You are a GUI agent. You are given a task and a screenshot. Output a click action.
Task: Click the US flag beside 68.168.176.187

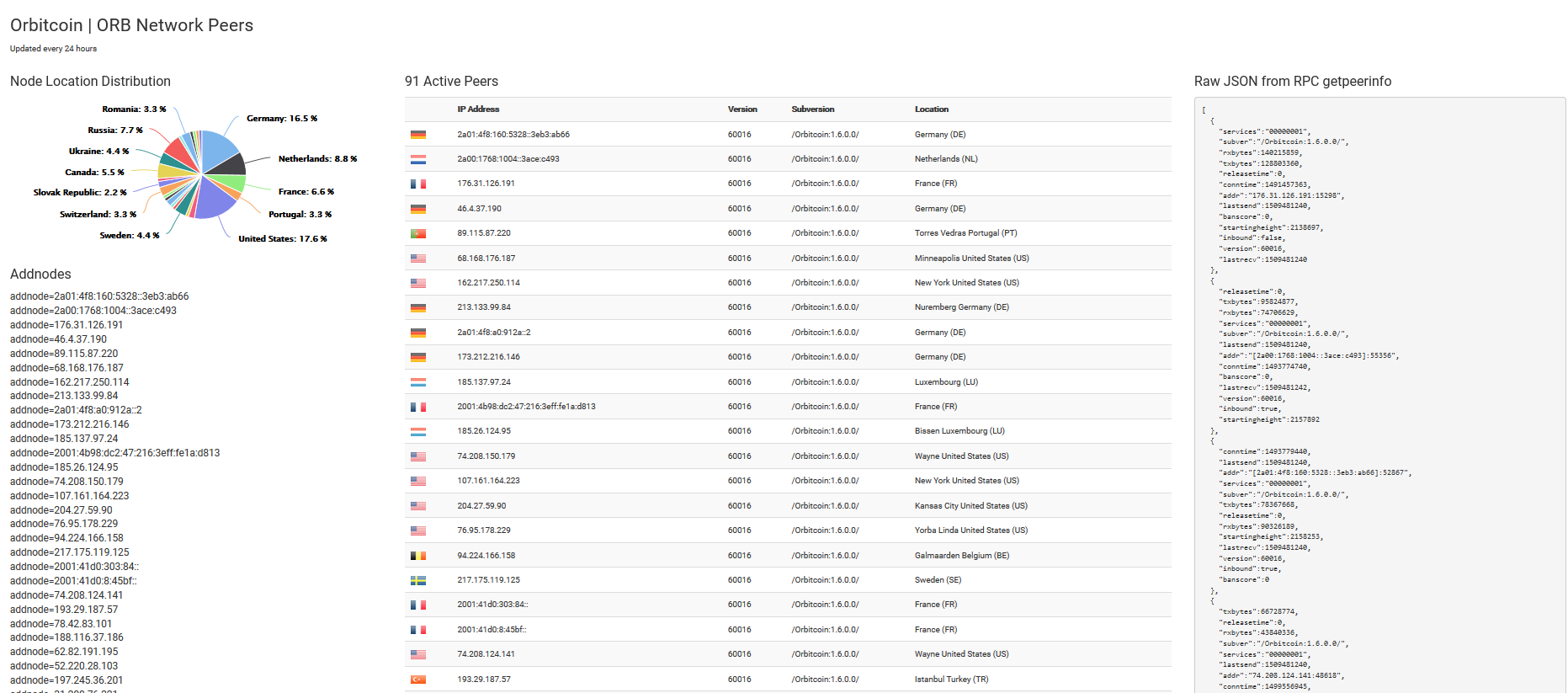point(418,259)
